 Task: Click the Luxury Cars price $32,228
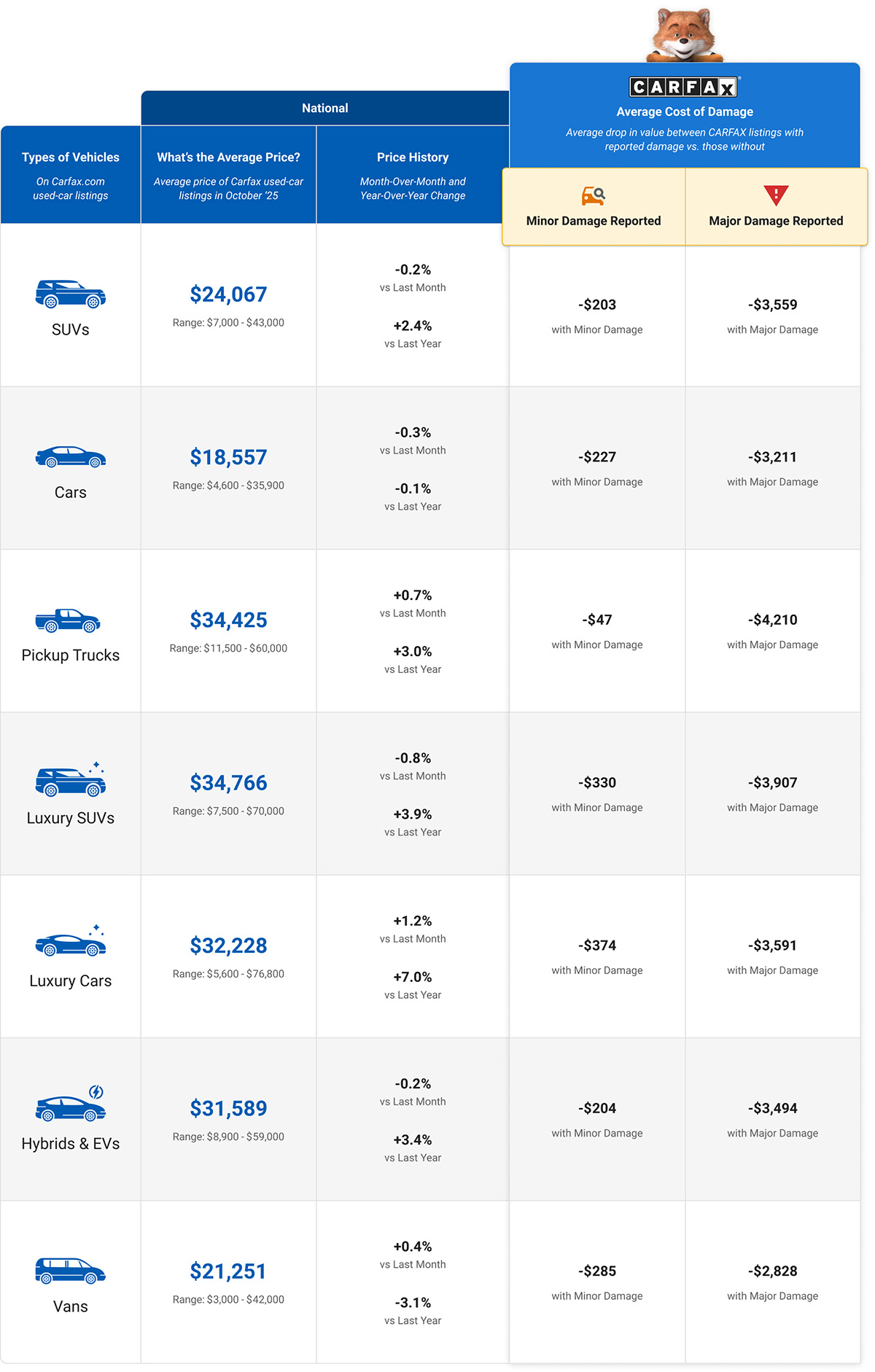(228, 946)
